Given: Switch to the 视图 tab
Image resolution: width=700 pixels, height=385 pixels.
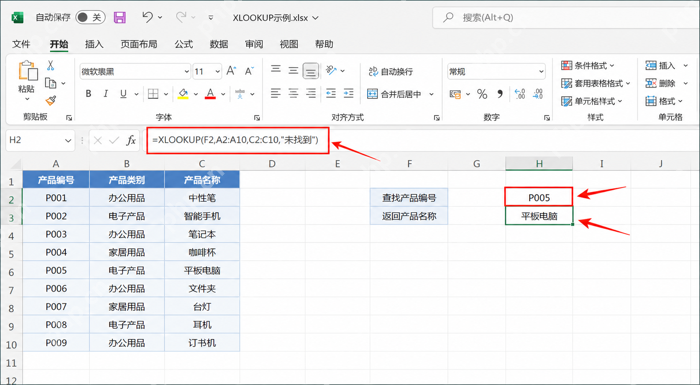Looking at the screenshot, I should coord(289,44).
